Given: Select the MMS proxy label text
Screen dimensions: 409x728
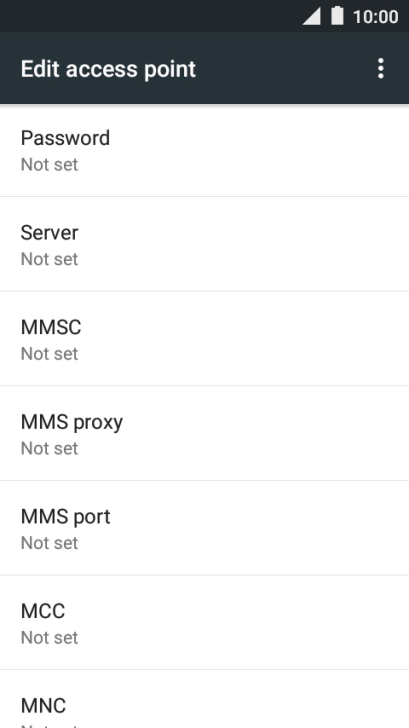Looking at the screenshot, I should pos(72,422).
